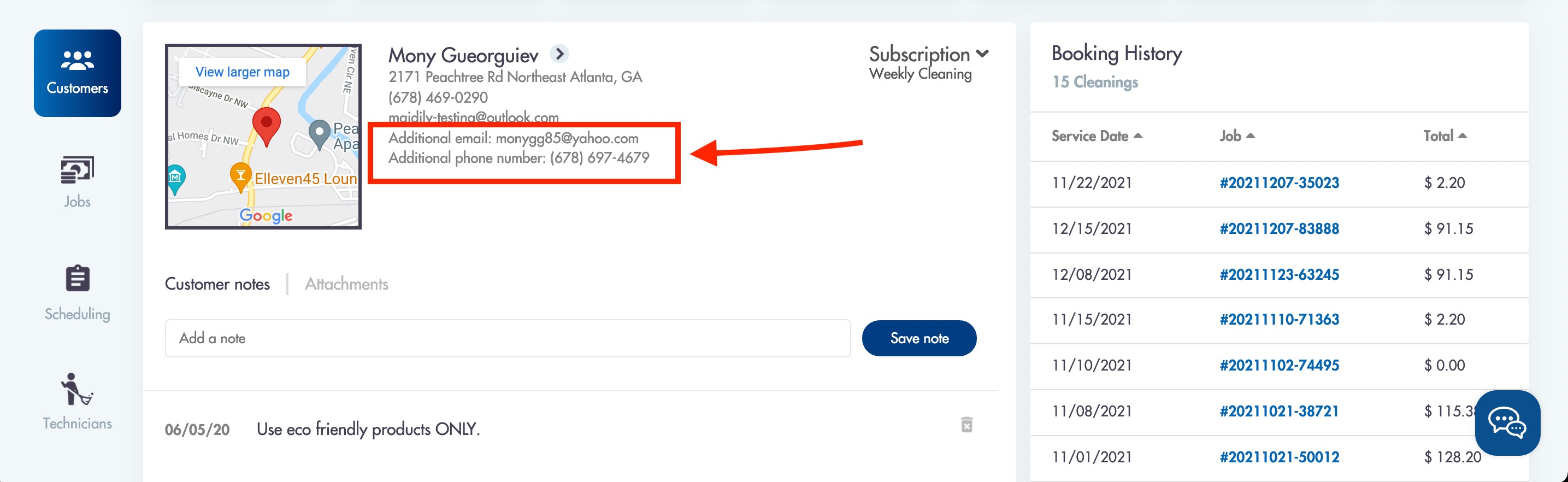Sort booking history by Total
The width and height of the screenshot is (1568, 482).
[1445, 136]
